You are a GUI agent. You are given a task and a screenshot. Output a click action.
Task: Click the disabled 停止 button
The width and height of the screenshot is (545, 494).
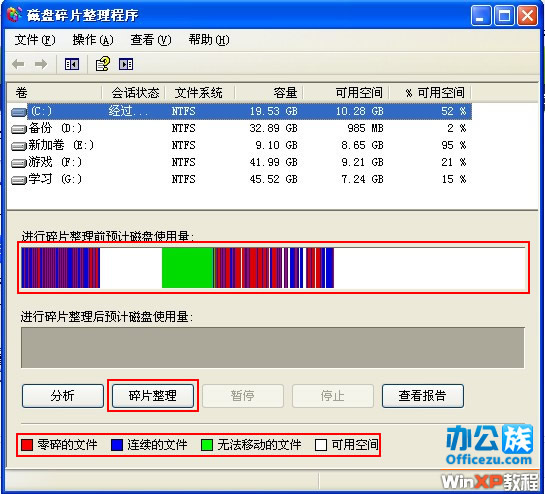pos(333,396)
